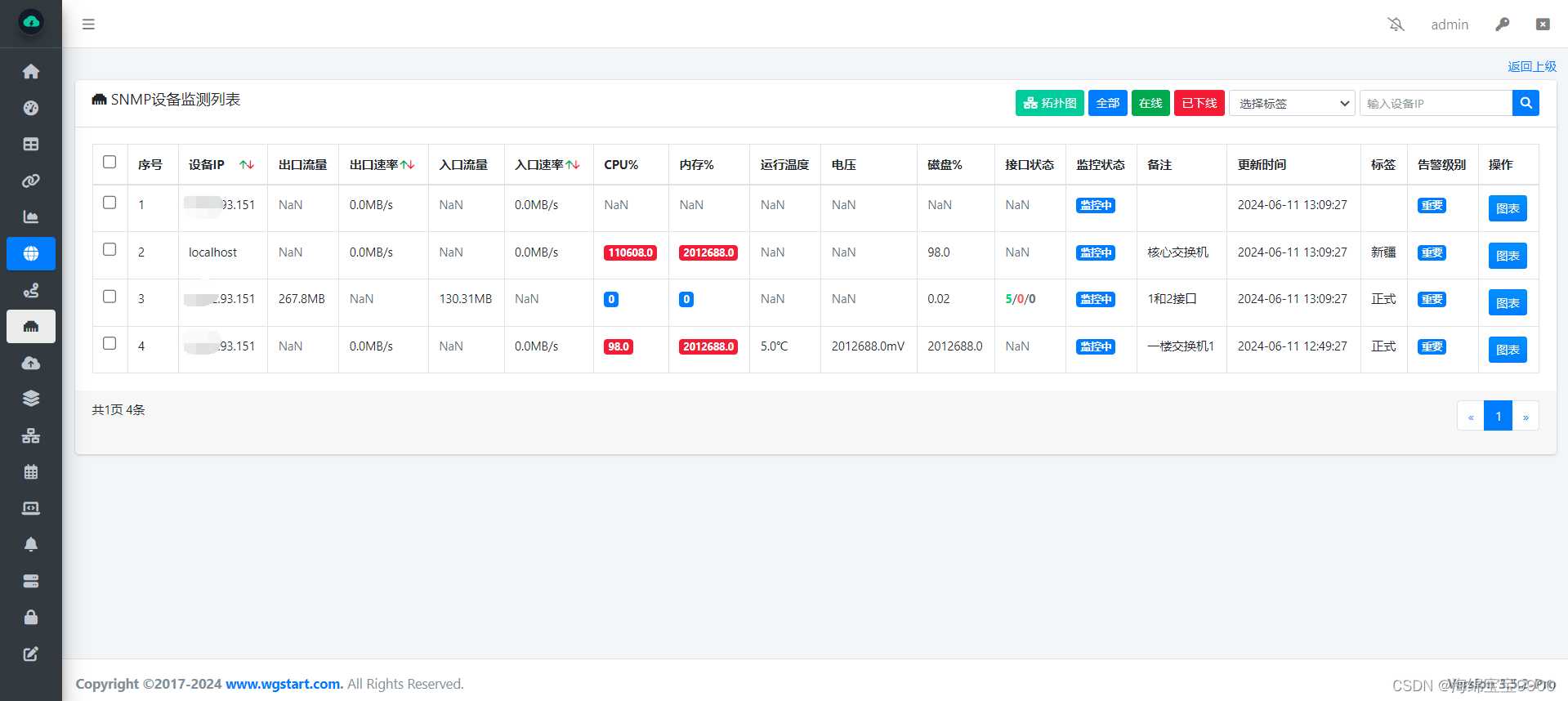Open the 图表 chart for row 4

tap(1508, 350)
